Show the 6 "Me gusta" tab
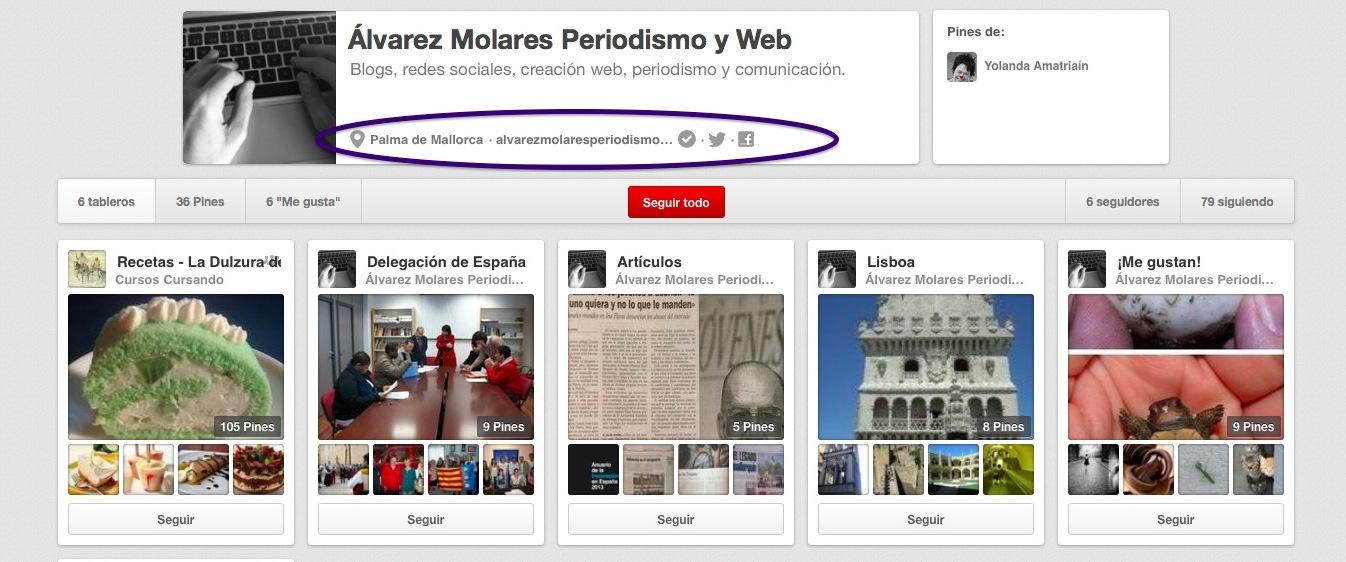Image resolution: width=1346 pixels, height=562 pixels. 303,201
